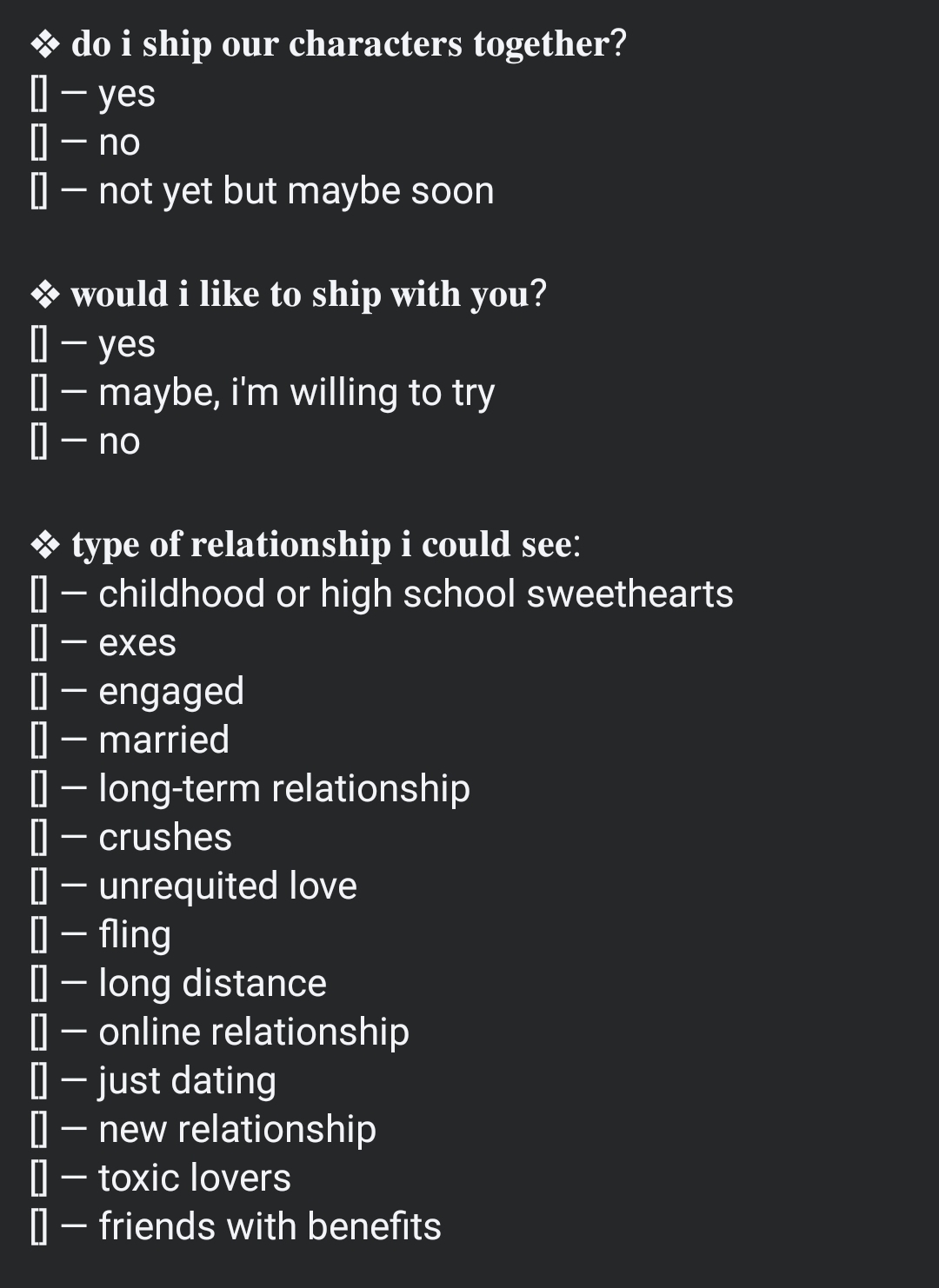Select the "long-term relationship" checkbox
Image resolution: width=939 pixels, height=1288 pixels.
tap(39, 790)
